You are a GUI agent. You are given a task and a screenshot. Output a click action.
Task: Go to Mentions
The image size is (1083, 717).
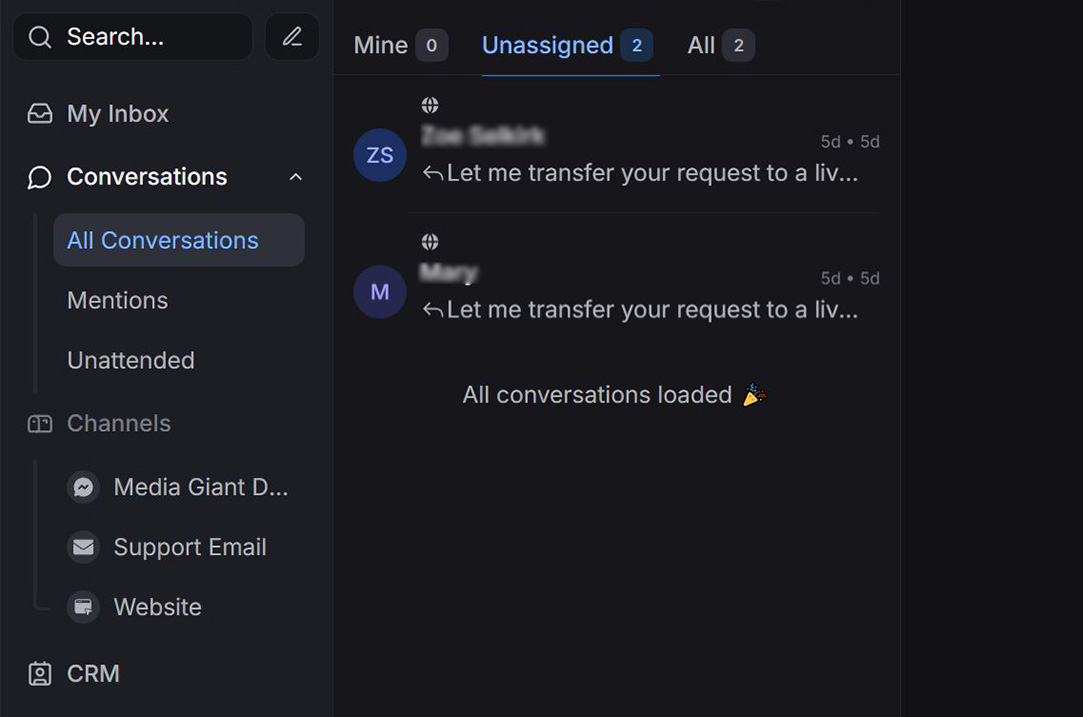point(117,300)
